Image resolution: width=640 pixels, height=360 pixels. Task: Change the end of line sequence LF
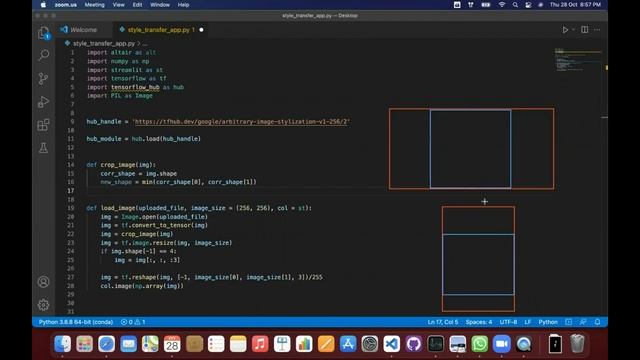(x=528, y=322)
